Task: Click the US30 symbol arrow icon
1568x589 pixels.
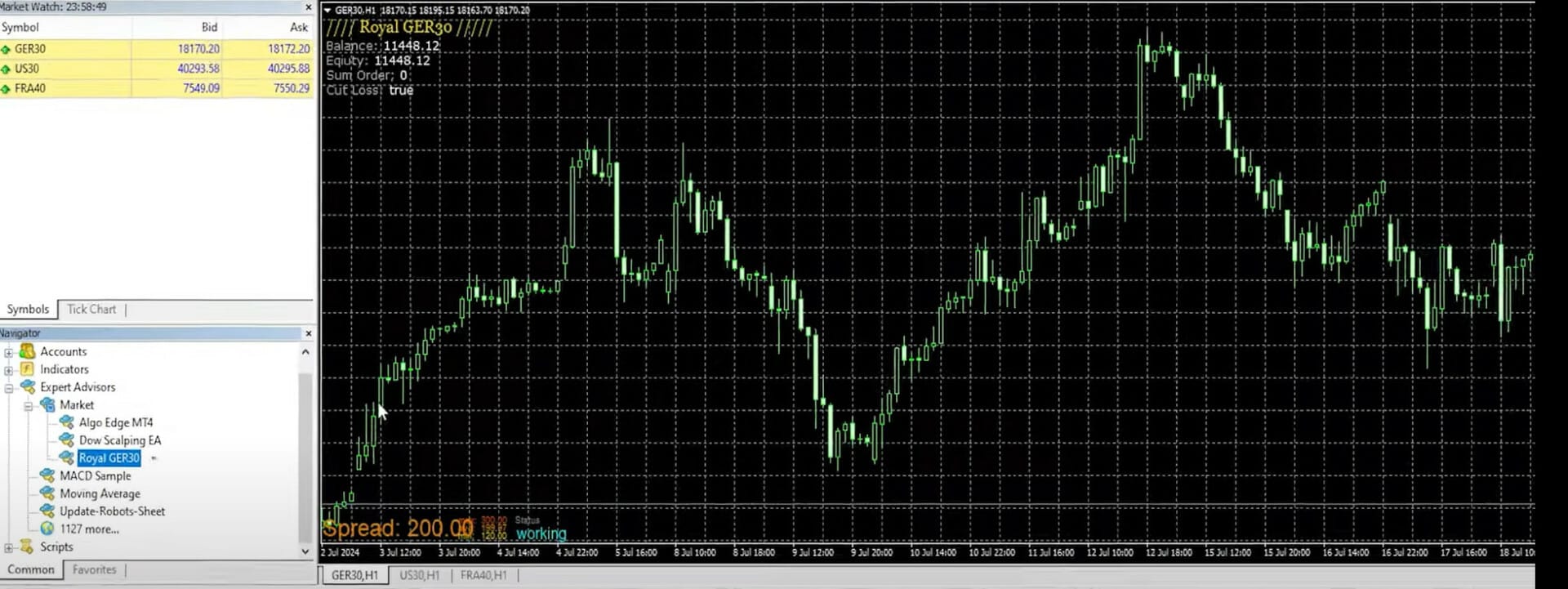Action: coord(6,69)
